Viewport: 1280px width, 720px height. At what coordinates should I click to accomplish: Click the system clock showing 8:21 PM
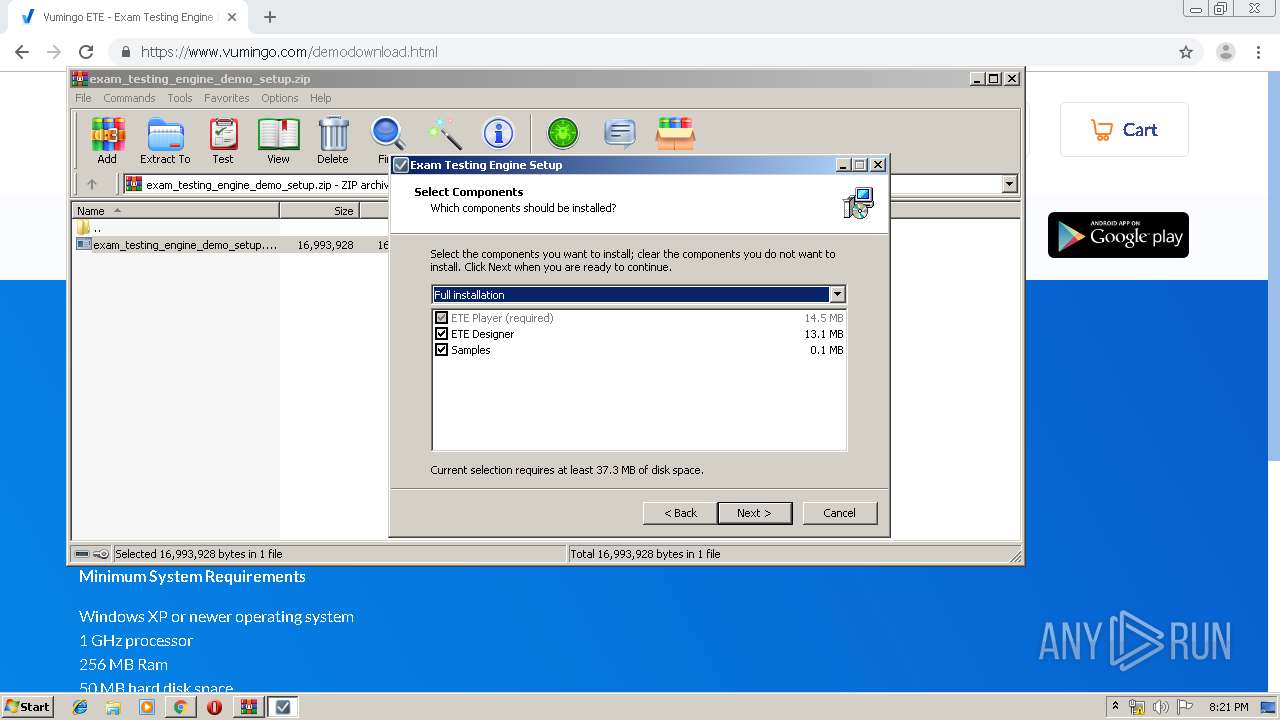1228,707
